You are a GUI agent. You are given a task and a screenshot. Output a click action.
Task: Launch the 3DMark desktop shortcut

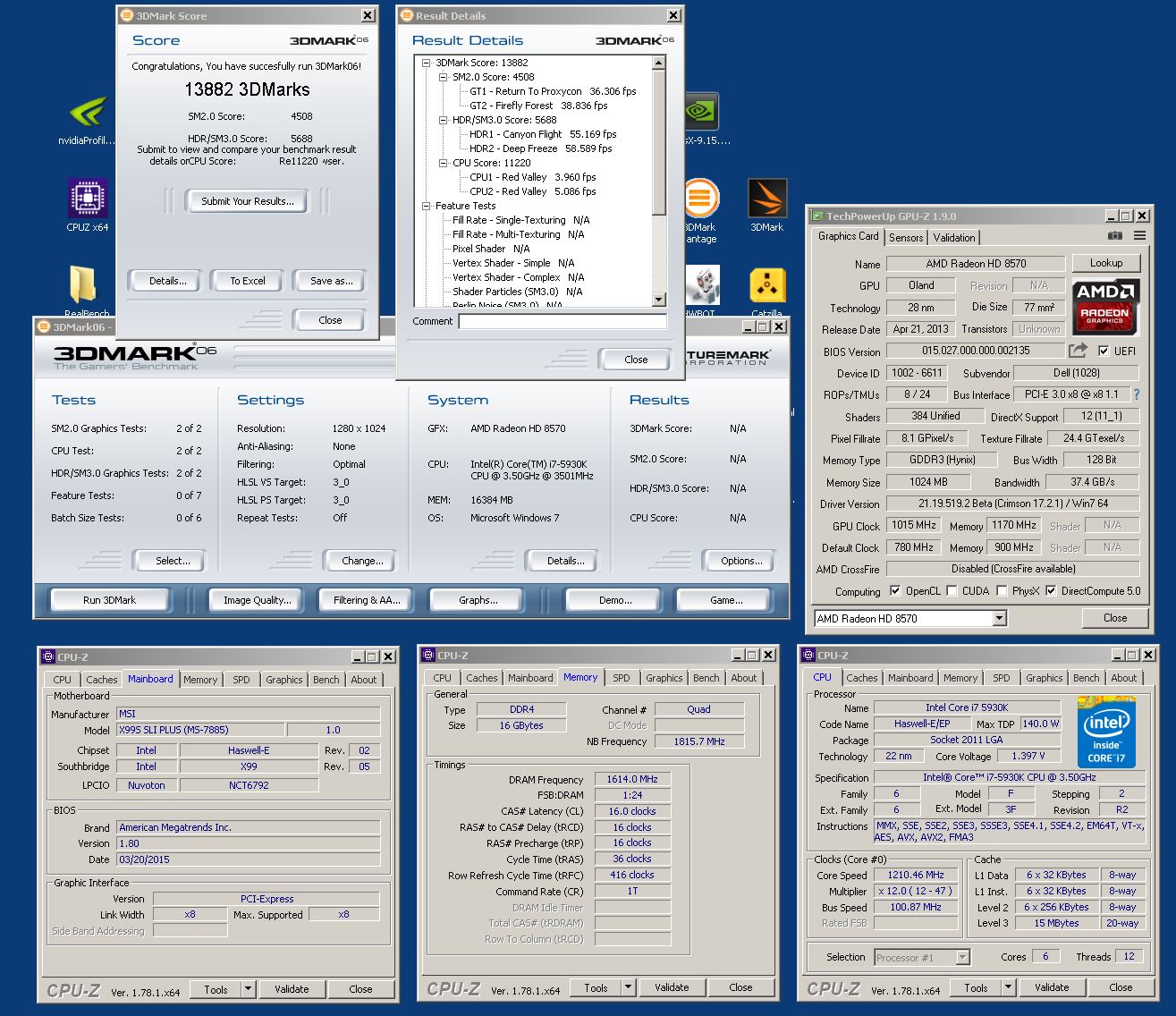pyautogui.click(x=766, y=206)
